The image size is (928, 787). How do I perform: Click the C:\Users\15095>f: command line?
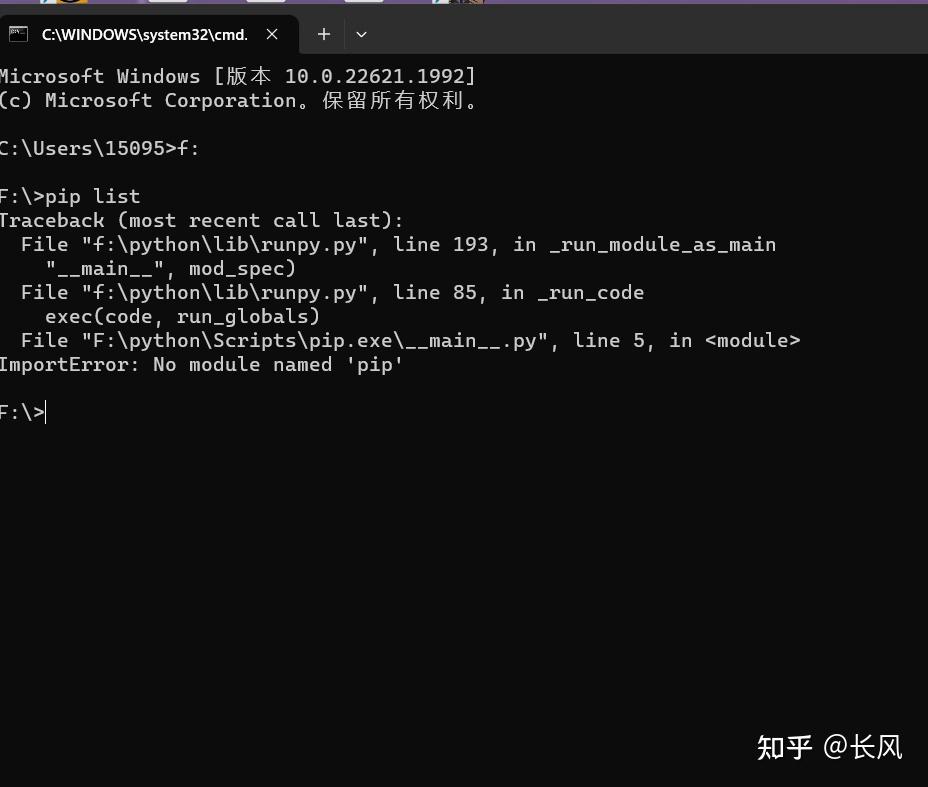click(100, 148)
